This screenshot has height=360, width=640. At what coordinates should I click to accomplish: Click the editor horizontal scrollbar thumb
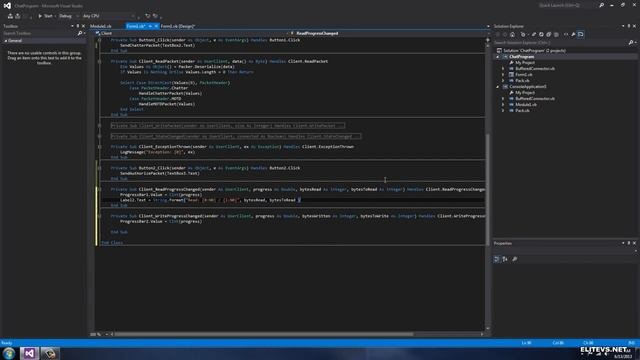[x=263, y=334]
